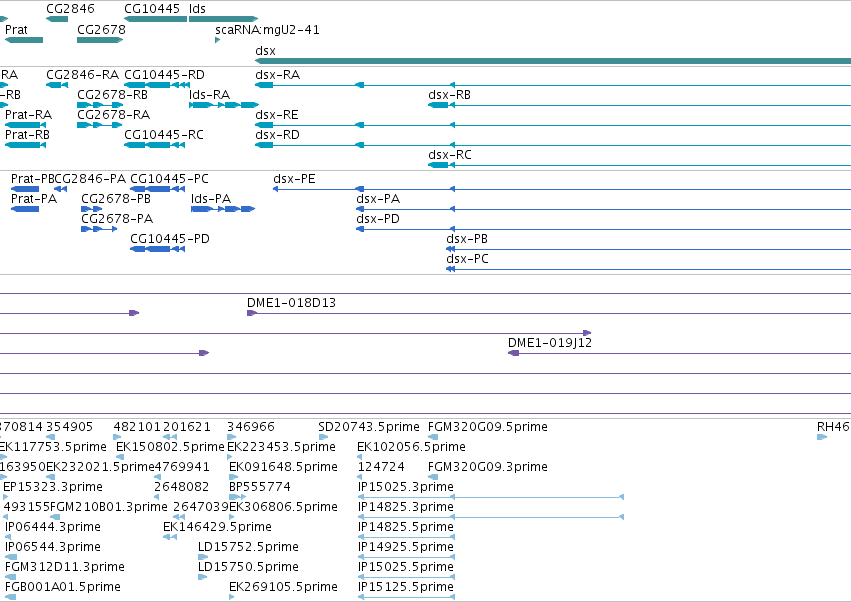Select EST IP14825.3prime label
The height and width of the screenshot is (602, 851).
click(405, 507)
